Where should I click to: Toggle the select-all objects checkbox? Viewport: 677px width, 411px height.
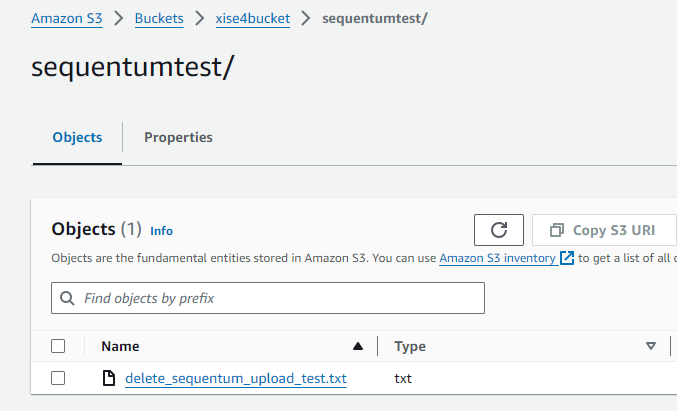(58, 346)
